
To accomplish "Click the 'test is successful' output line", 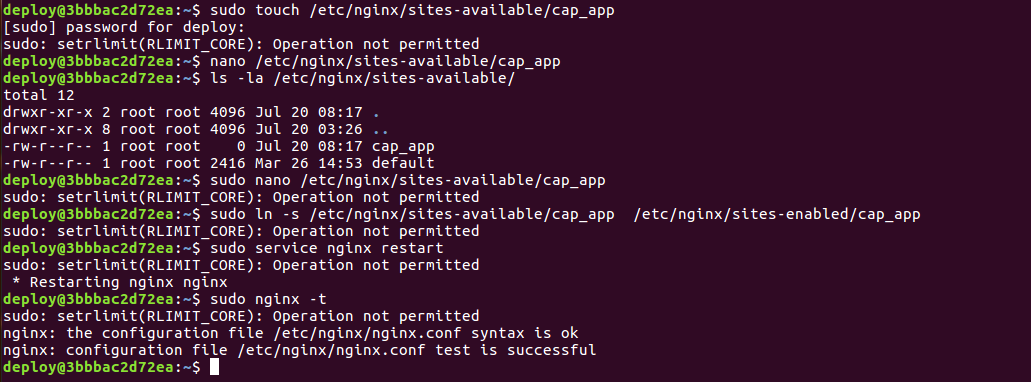I will pos(300,350).
